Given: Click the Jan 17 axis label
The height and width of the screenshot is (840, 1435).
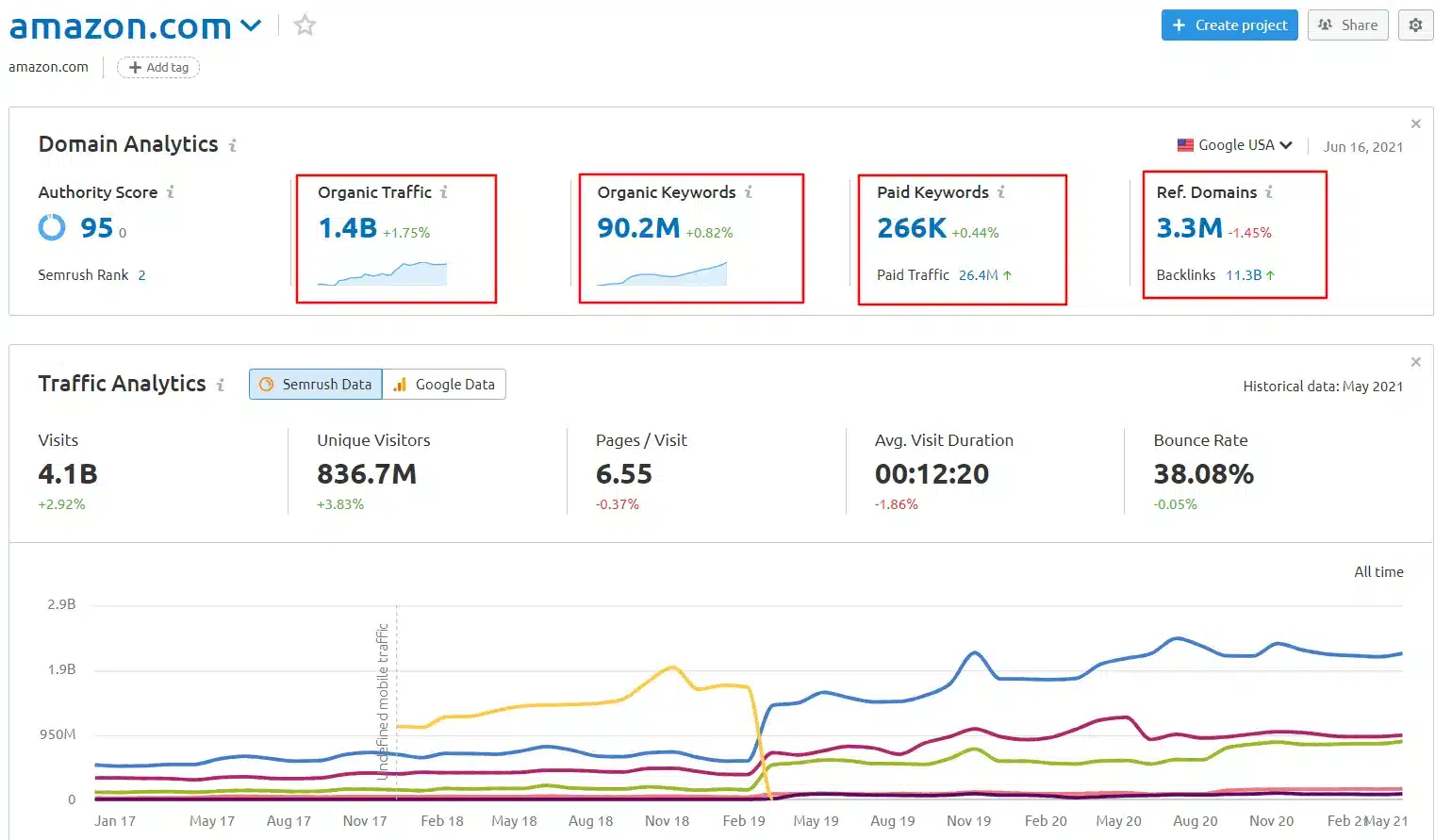Looking at the screenshot, I should click(115, 821).
